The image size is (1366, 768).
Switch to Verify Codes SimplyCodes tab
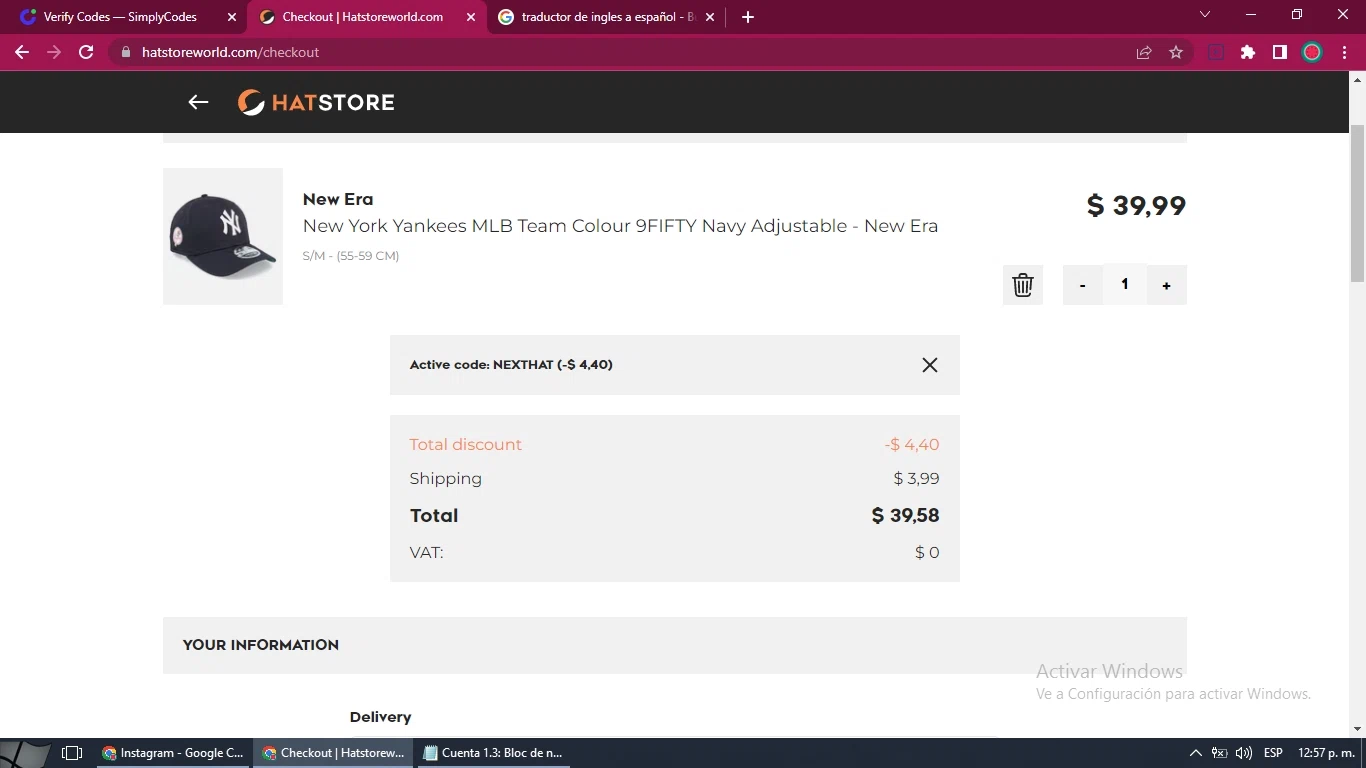120,17
